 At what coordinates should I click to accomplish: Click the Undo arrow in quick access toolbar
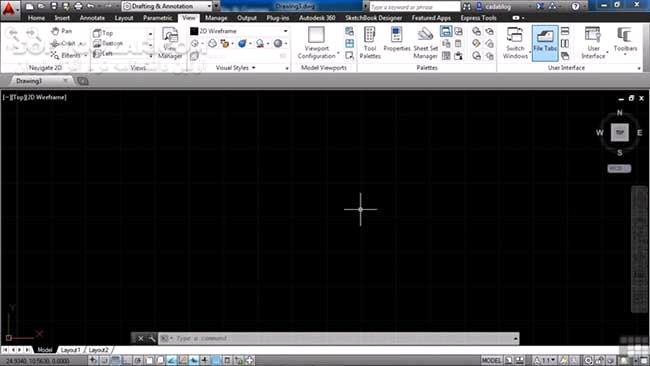coord(90,6)
